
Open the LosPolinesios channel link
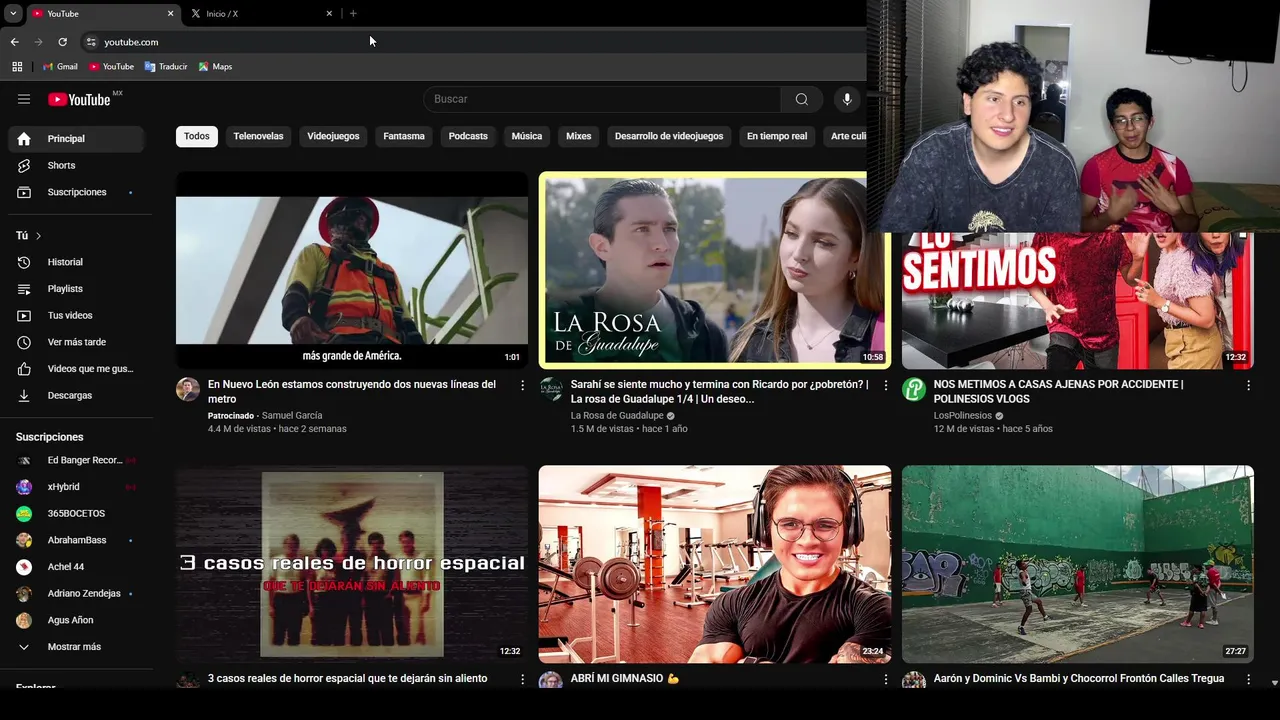pyautogui.click(x=963, y=416)
